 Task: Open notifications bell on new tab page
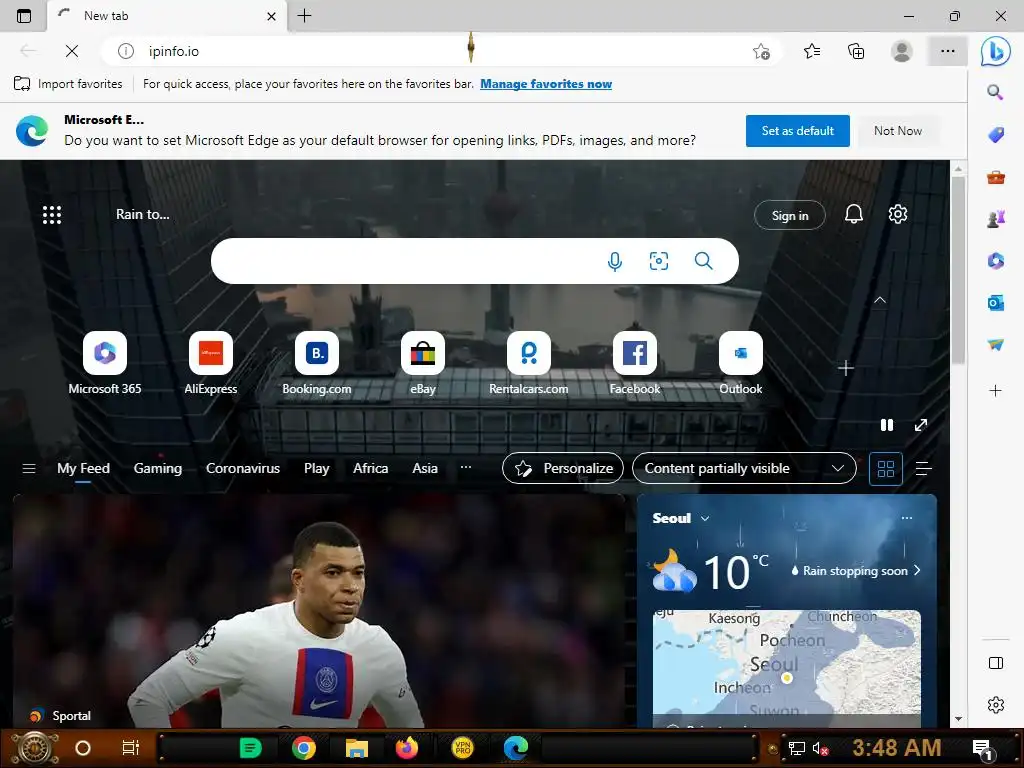[x=854, y=214]
